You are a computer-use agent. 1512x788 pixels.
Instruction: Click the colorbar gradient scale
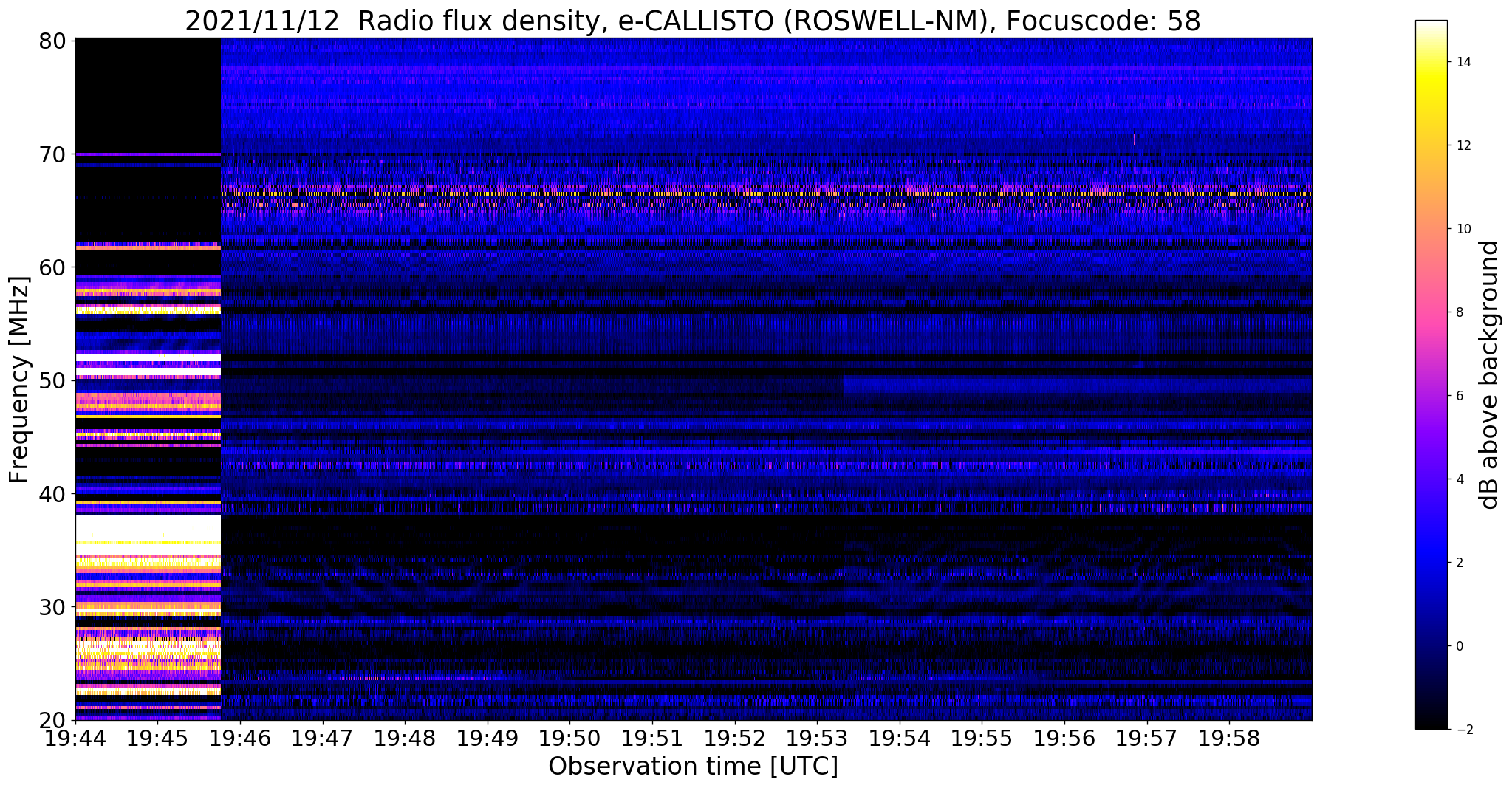click(x=1431, y=374)
